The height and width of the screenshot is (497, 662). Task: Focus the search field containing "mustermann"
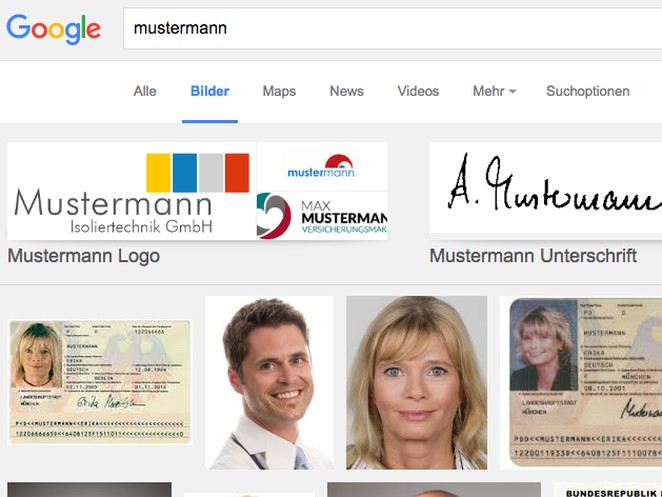click(x=390, y=28)
